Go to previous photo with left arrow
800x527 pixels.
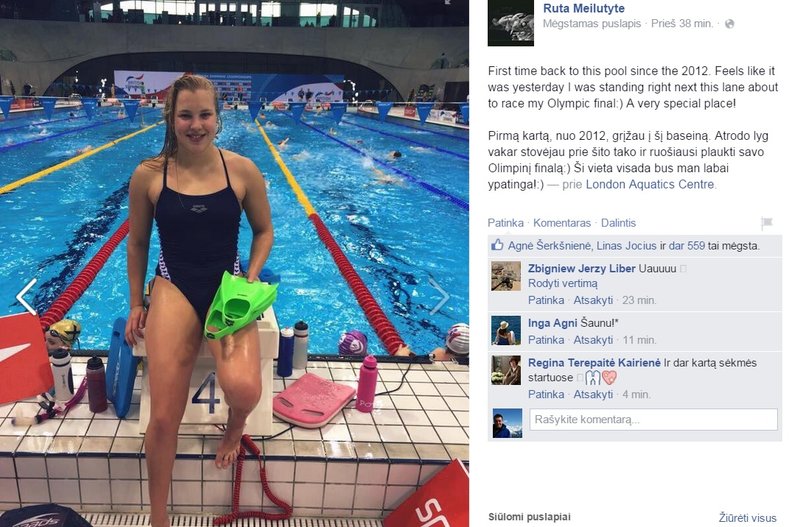[x=26, y=296]
